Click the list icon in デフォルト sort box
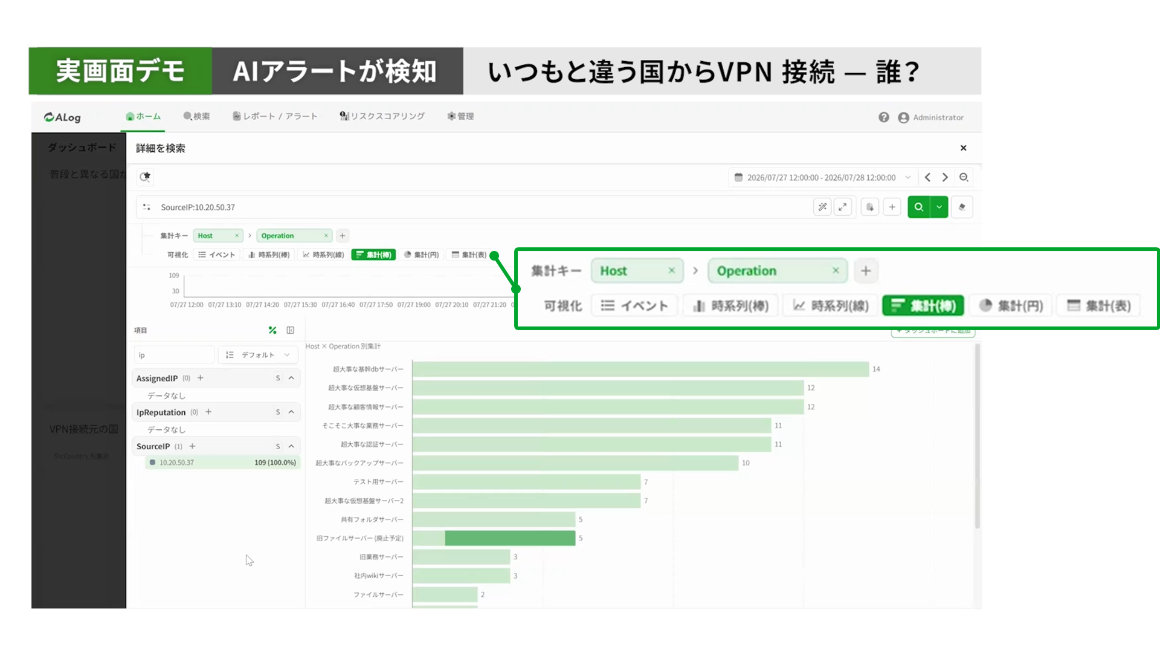The width and height of the screenshot is (1160, 653). (x=229, y=355)
